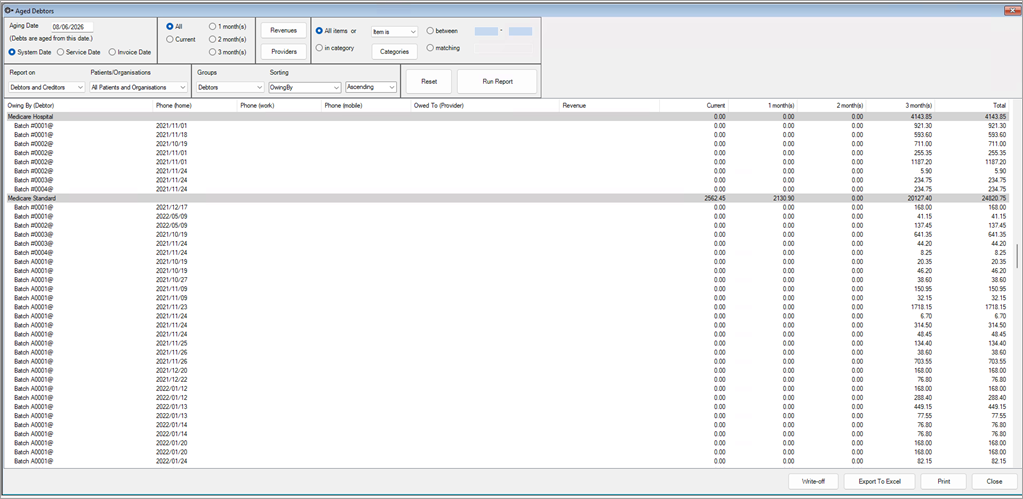
Task: Click the 24820.75 total for Medicare Standard
Action: (994, 198)
